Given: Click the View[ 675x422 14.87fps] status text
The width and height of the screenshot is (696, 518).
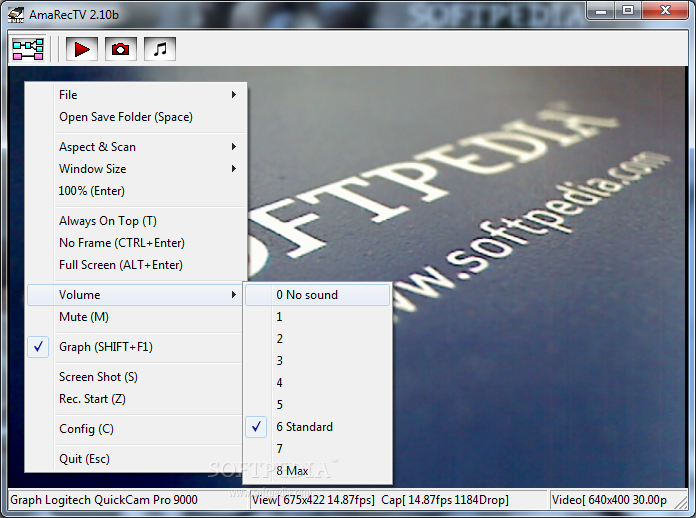Looking at the screenshot, I should pyautogui.click(x=313, y=500).
